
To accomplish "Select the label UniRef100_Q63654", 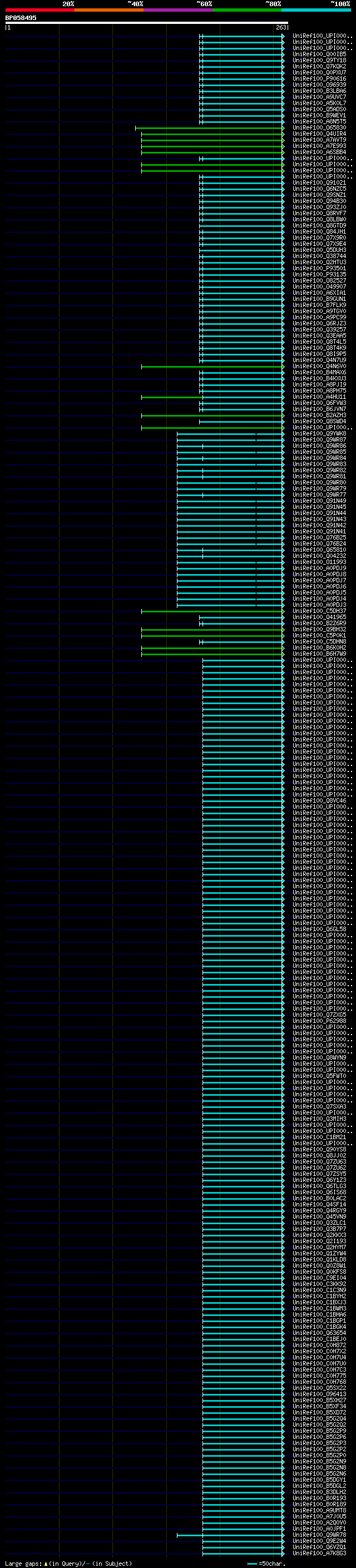I will tap(319, 1333).
